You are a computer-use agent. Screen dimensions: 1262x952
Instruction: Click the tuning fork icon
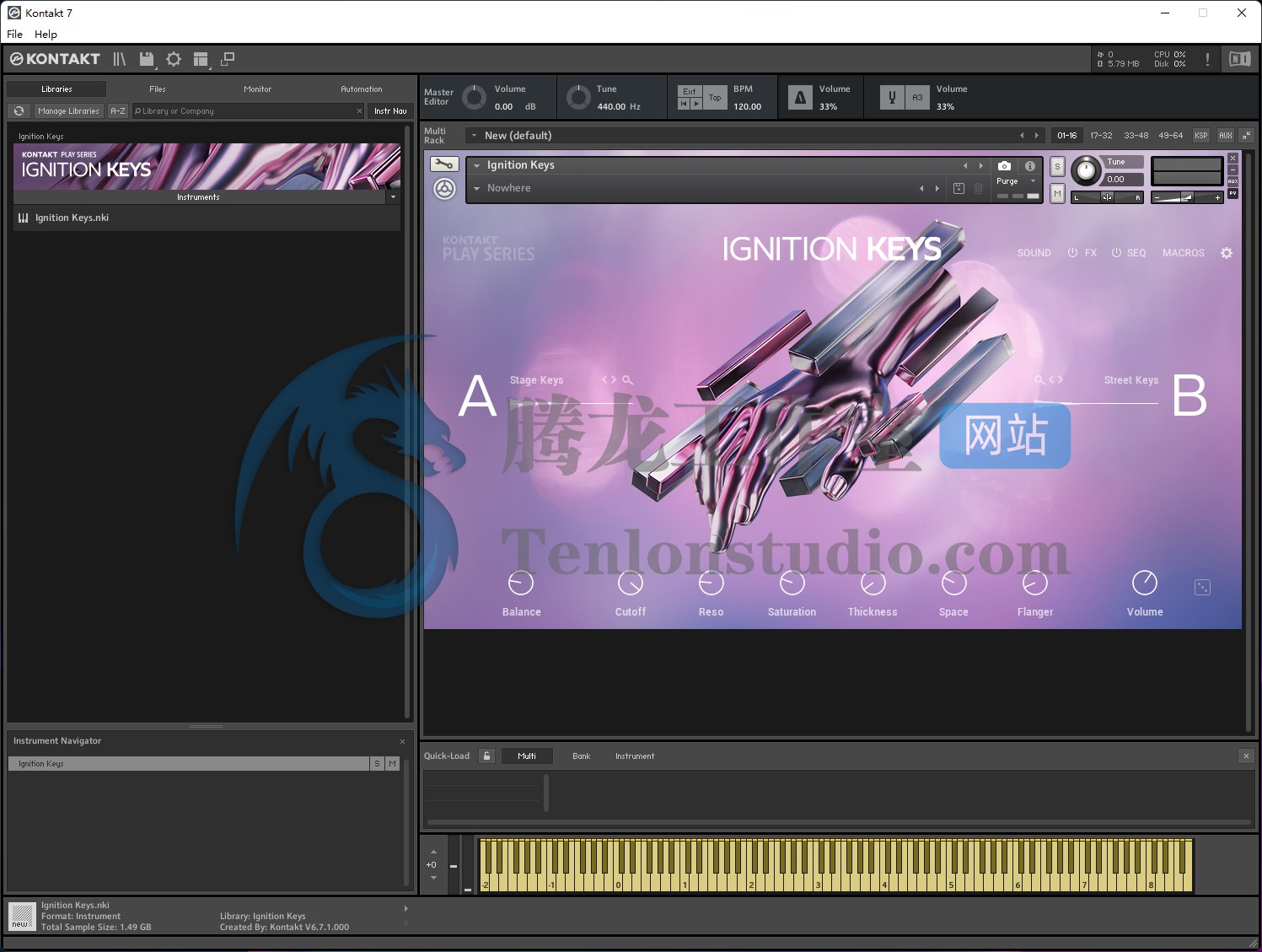pyautogui.click(x=892, y=98)
